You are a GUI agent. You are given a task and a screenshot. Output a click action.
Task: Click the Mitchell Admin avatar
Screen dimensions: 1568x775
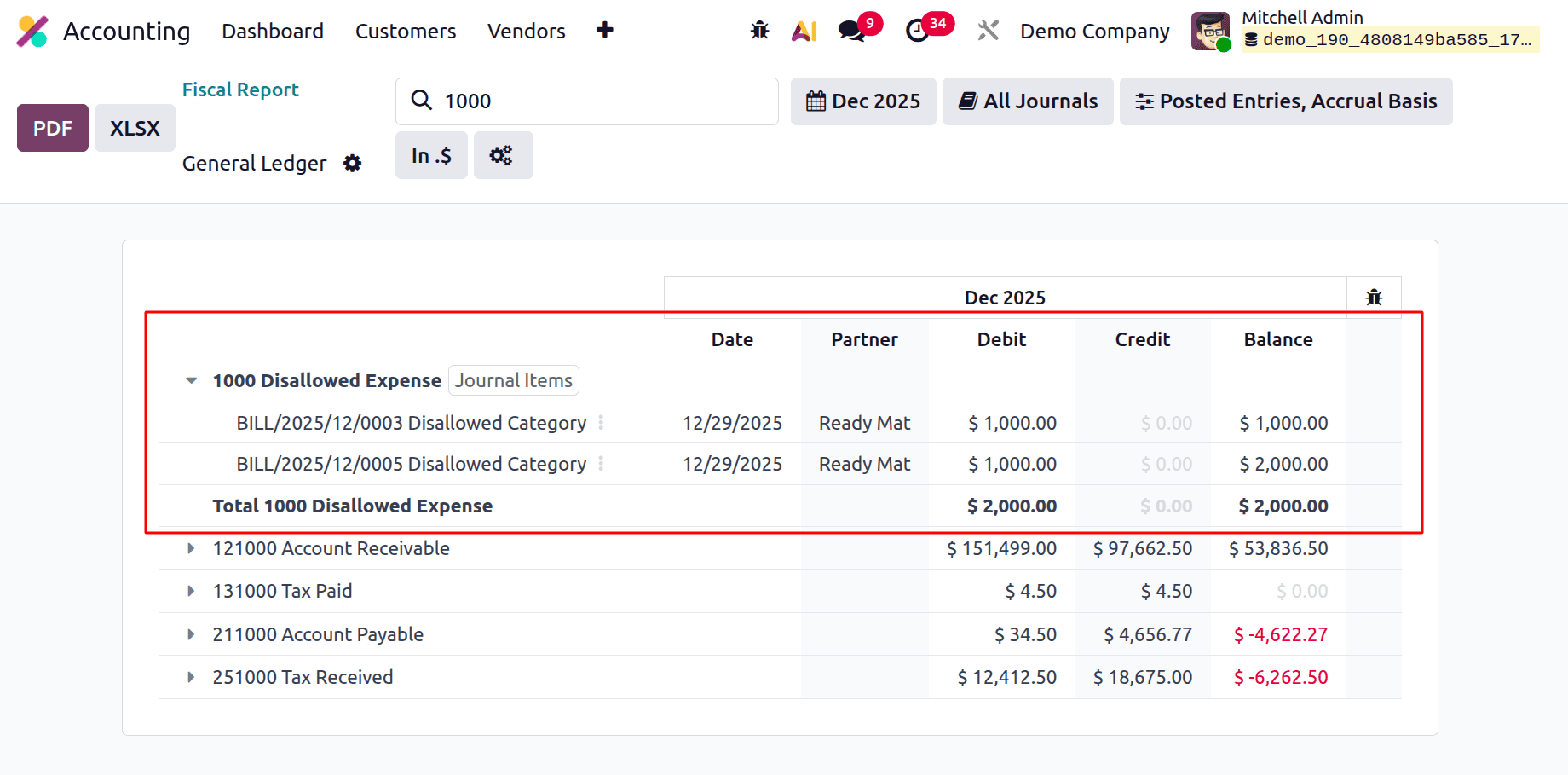tap(1210, 32)
